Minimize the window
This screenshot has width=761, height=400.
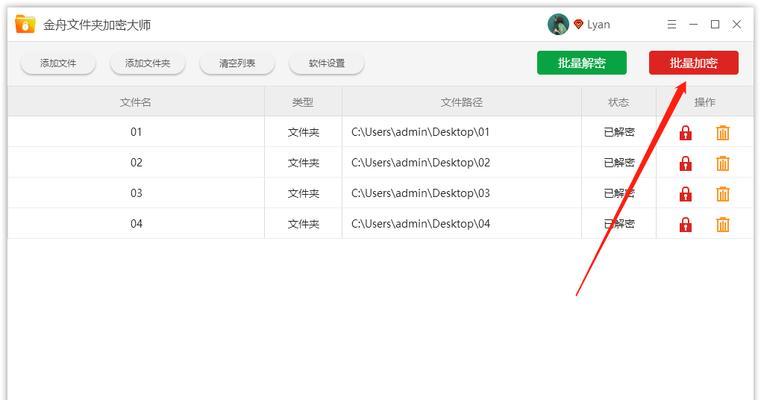click(x=694, y=24)
